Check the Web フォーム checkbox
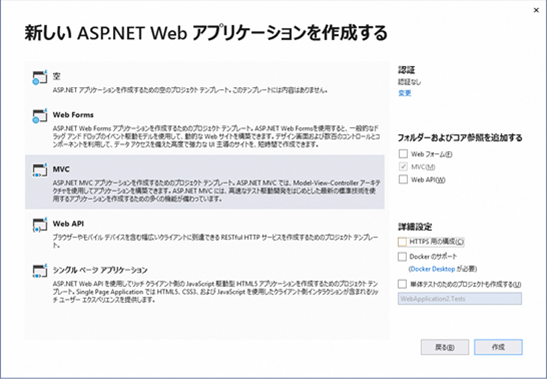This screenshot has width=547, height=379. (403, 154)
